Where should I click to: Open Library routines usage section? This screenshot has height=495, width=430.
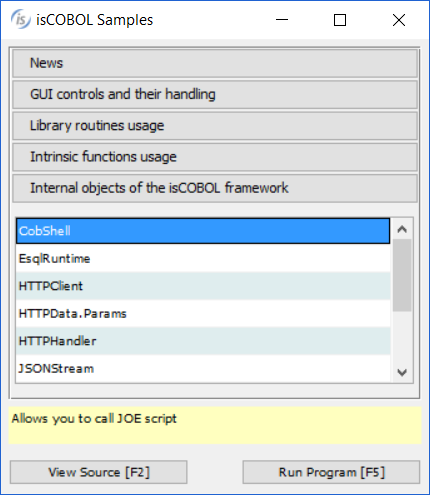click(215, 126)
